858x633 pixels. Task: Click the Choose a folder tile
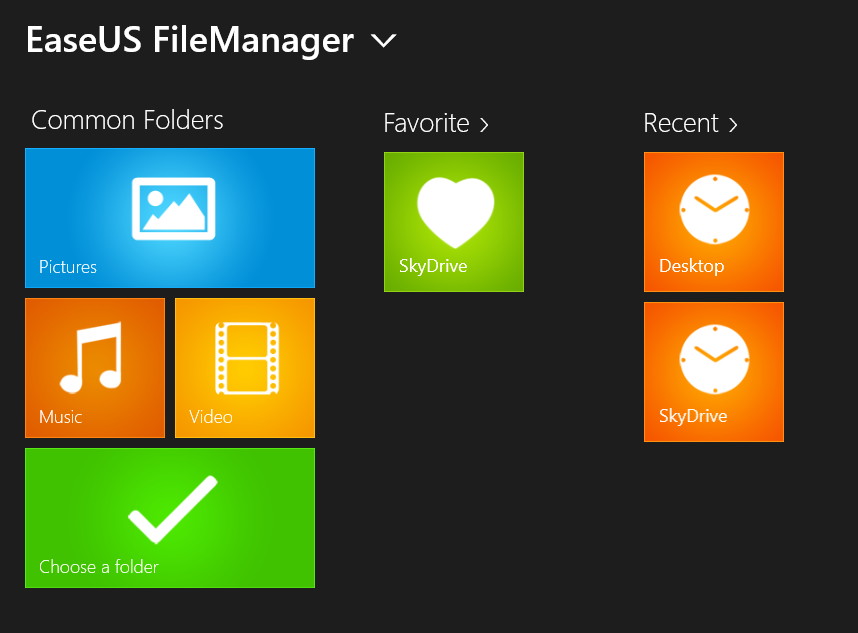[x=170, y=518]
